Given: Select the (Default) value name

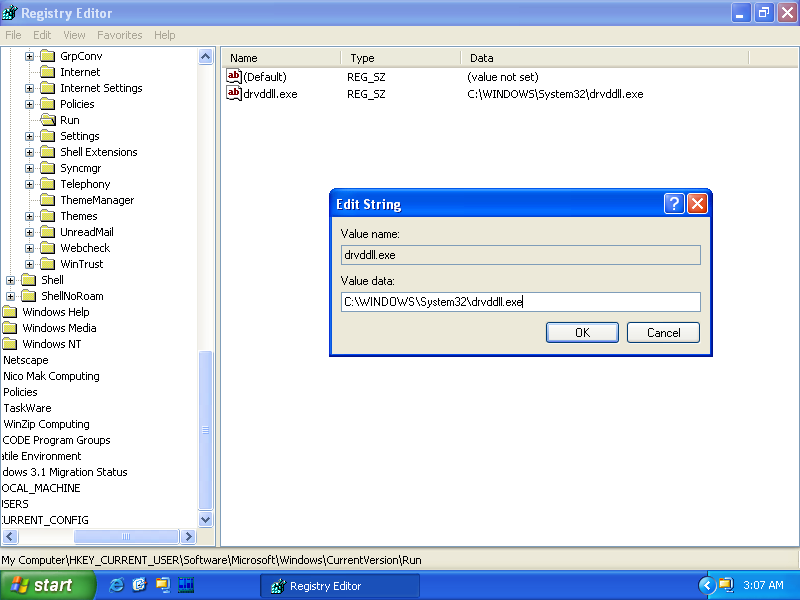Looking at the screenshot, I should 265,77.
